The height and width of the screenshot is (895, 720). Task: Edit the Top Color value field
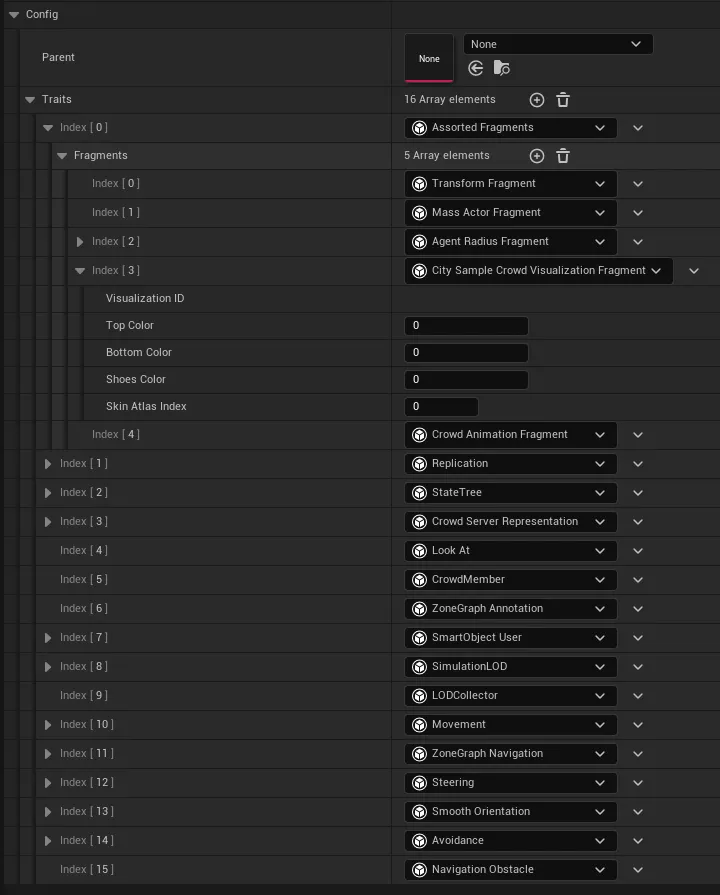[x=465, y=325]
